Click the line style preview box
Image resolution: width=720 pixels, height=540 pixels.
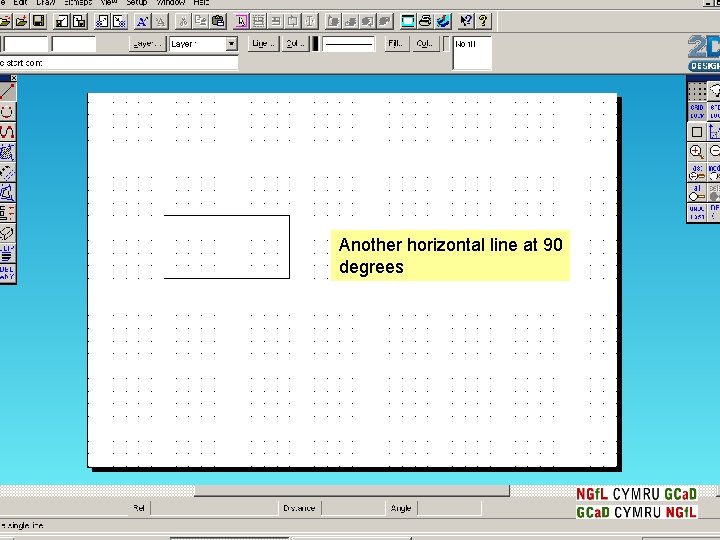click(349, 44)
